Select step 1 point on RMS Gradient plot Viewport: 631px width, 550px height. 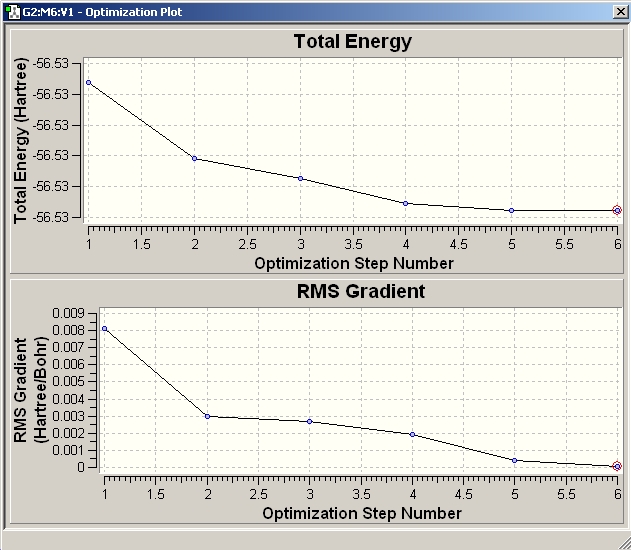coord(105,329)
